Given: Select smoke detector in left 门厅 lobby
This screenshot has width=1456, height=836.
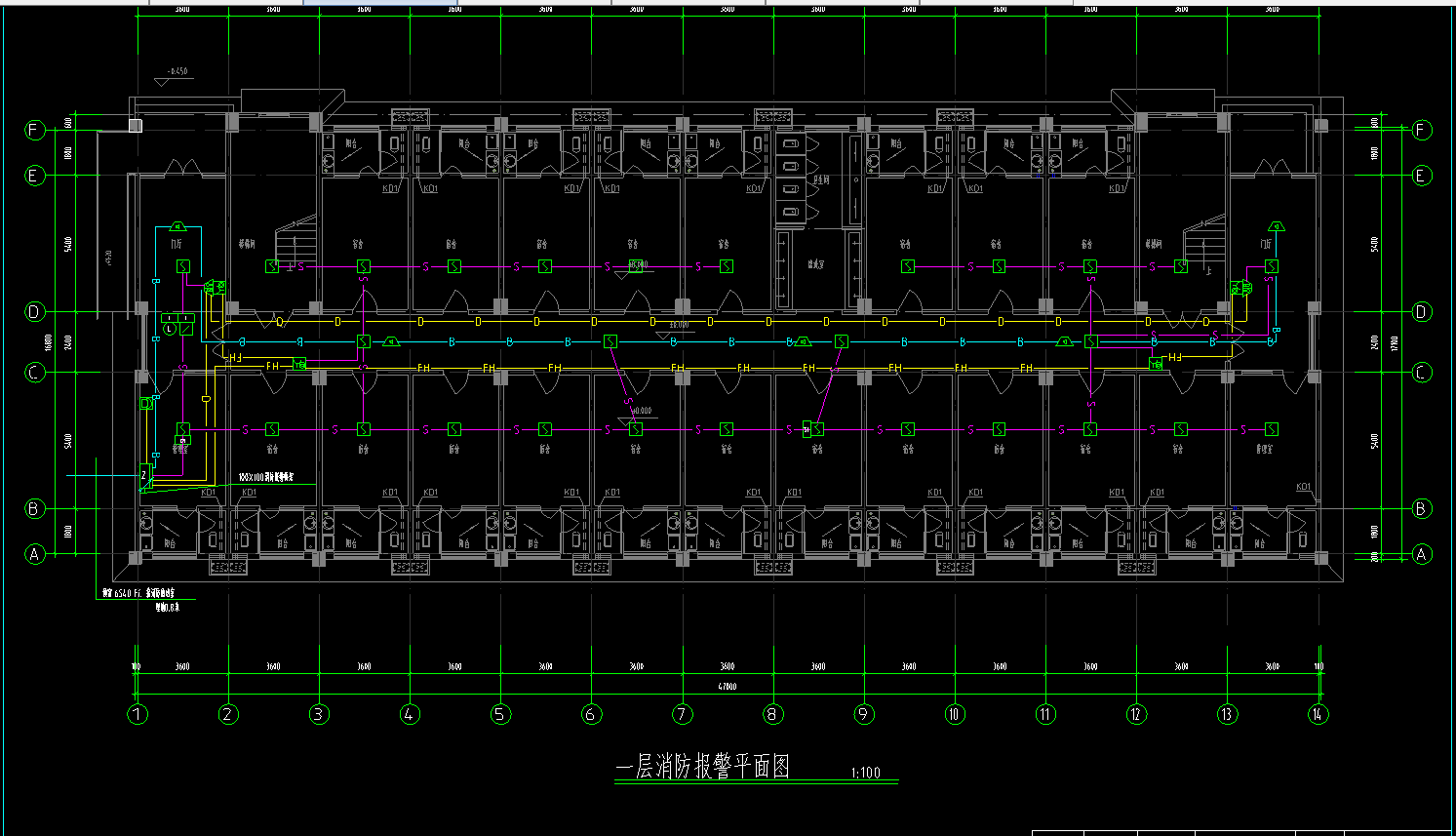Looking at the screenshot, I should point(182,266).
